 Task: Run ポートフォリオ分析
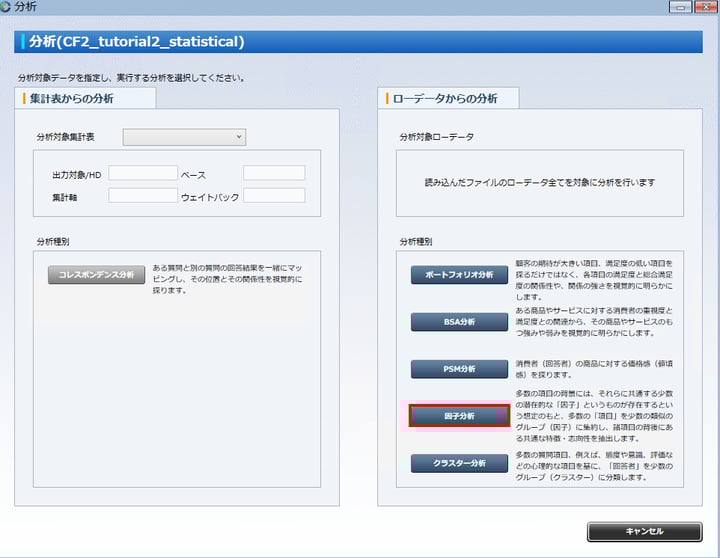tap(459, 275)
